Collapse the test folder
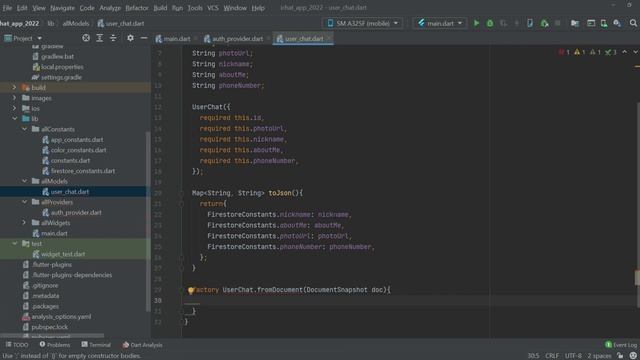640x360 pixels. coord(14,243)
